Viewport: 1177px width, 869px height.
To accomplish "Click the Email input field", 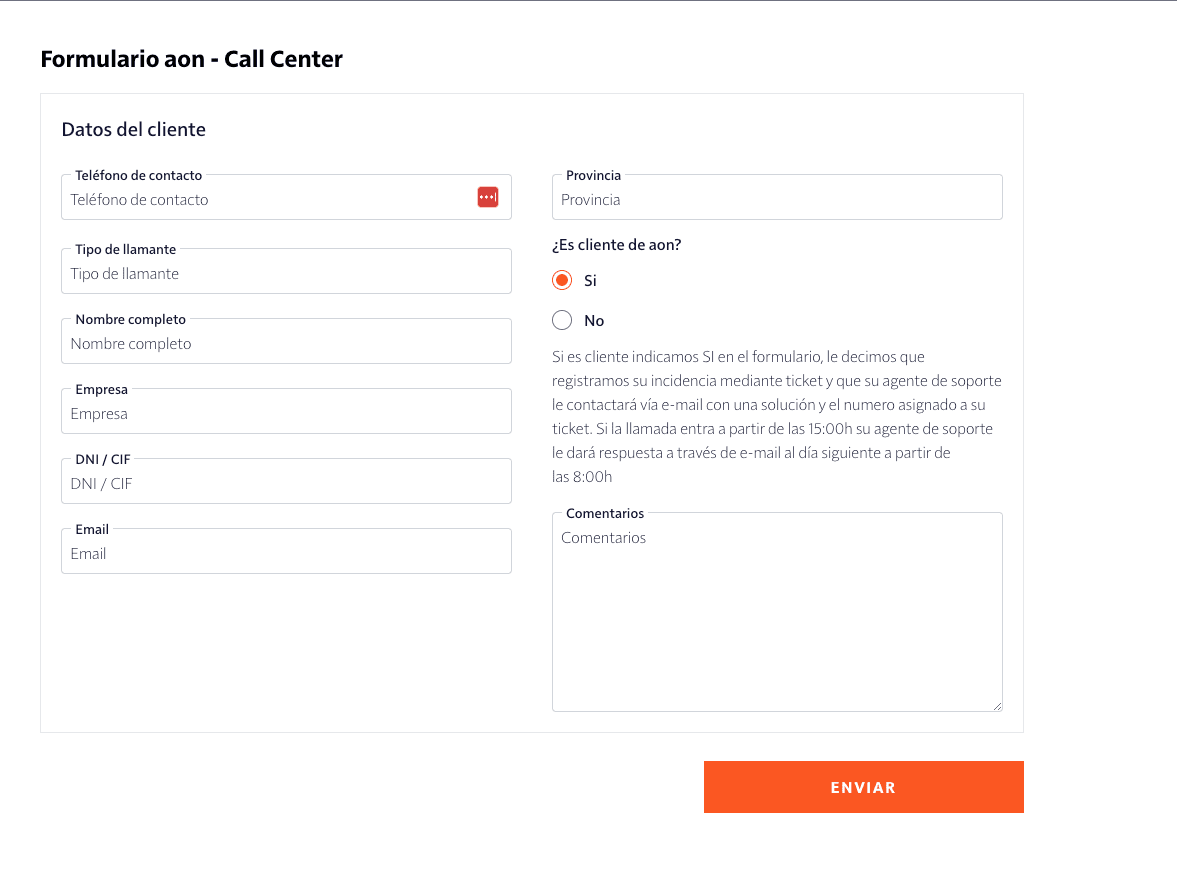I will pyautogui.click(x=286, y=553).
